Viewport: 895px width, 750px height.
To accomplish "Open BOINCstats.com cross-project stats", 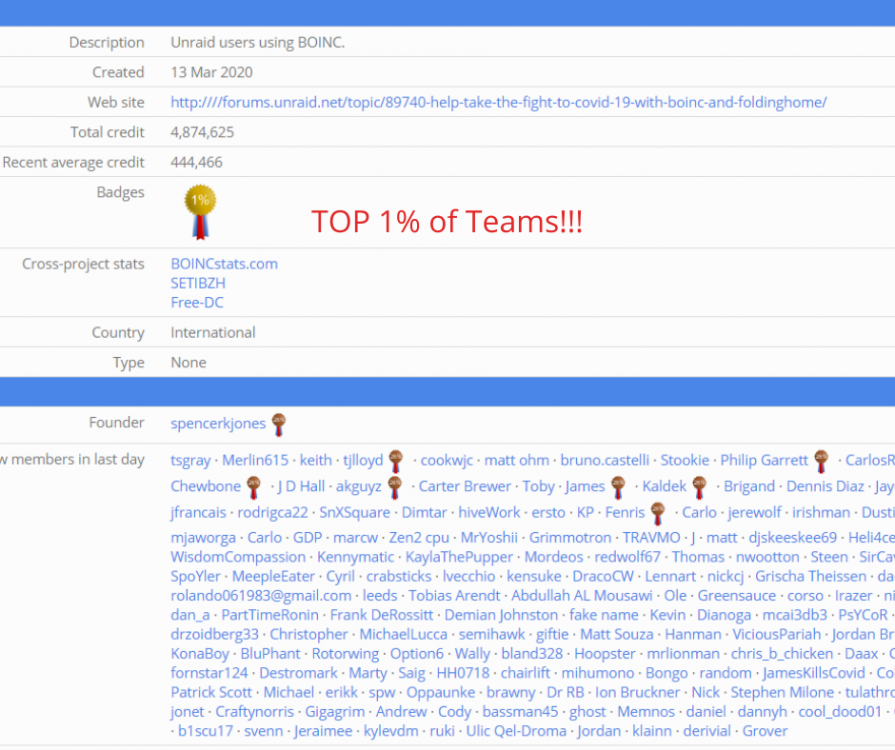I will (224, 264).
